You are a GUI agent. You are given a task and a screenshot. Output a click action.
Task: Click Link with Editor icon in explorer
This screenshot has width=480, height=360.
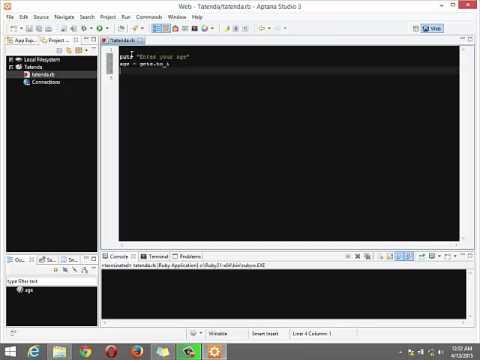69,50
